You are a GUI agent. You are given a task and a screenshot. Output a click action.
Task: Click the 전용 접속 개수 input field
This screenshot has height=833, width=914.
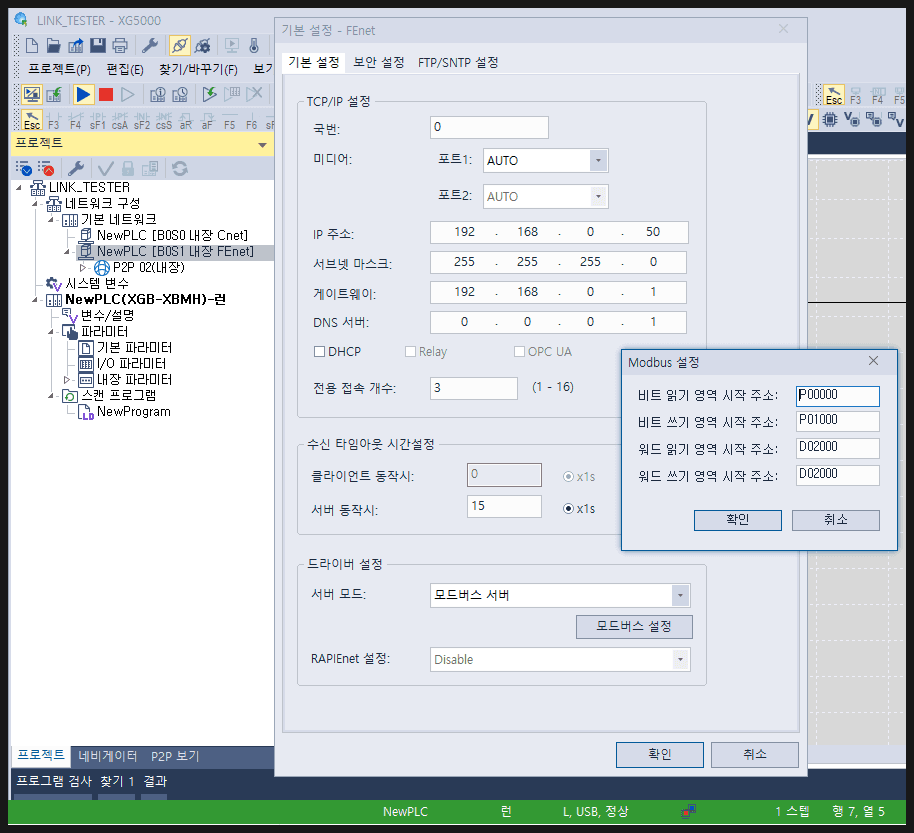pyautogui.click(x=473, y=388)
